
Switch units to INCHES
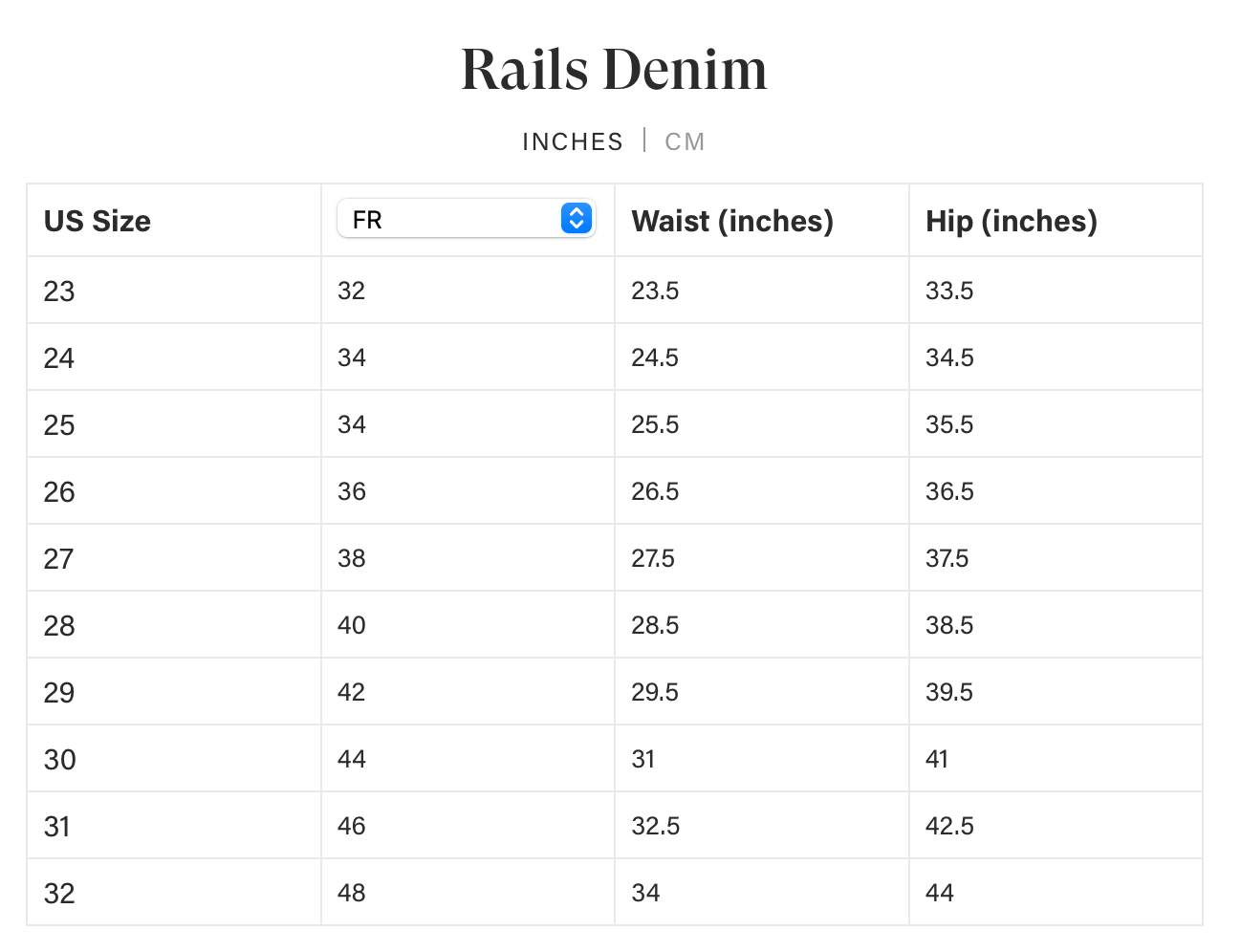[x=572, y=142]
